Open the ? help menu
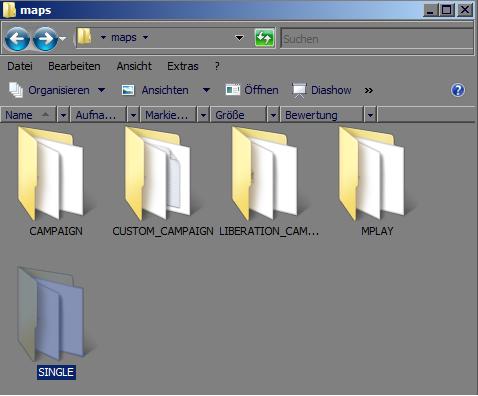478x396 pixels. coord(217,66)
